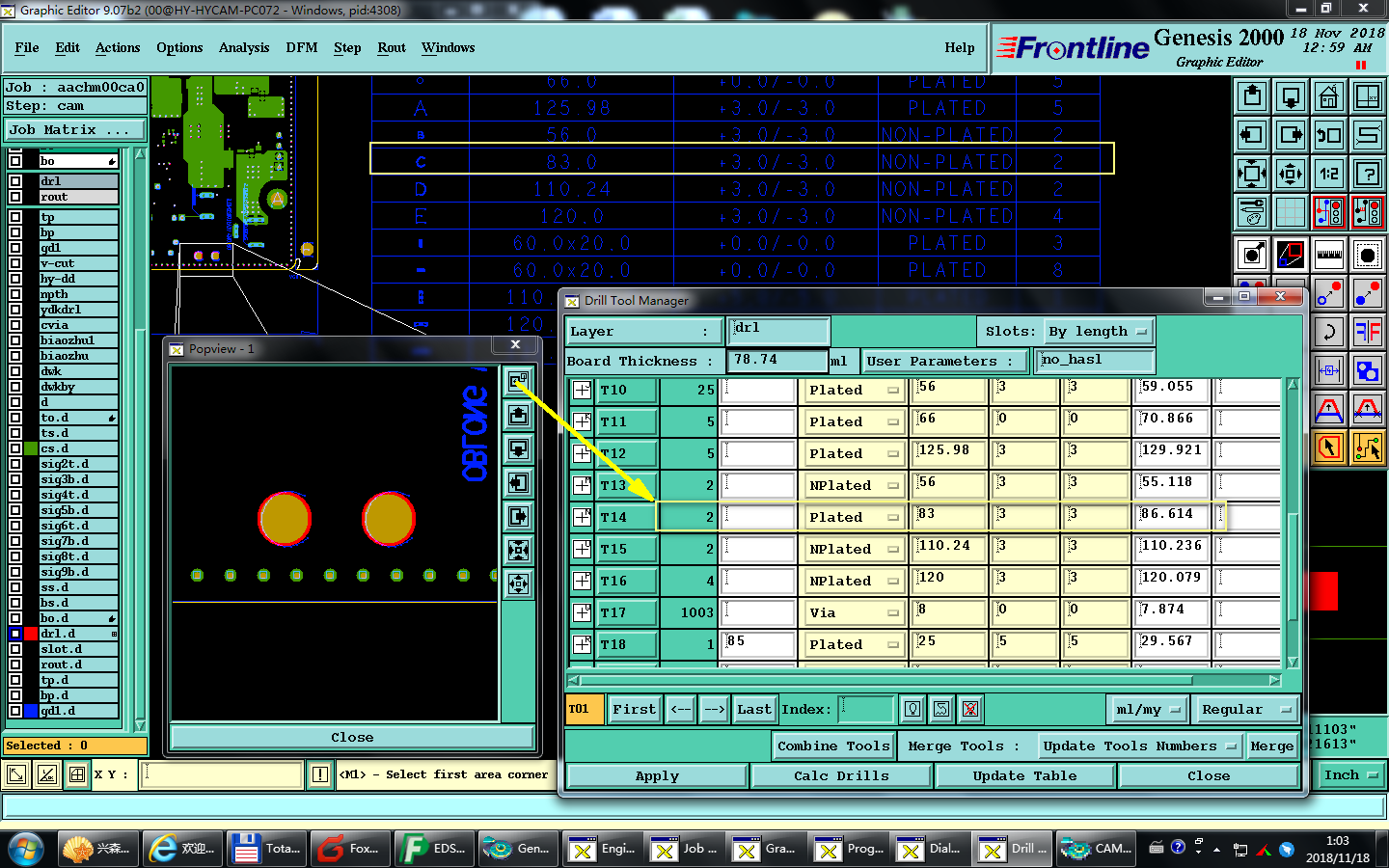Toggle visibility checkbox for cs.d layer

coord(15,448)
